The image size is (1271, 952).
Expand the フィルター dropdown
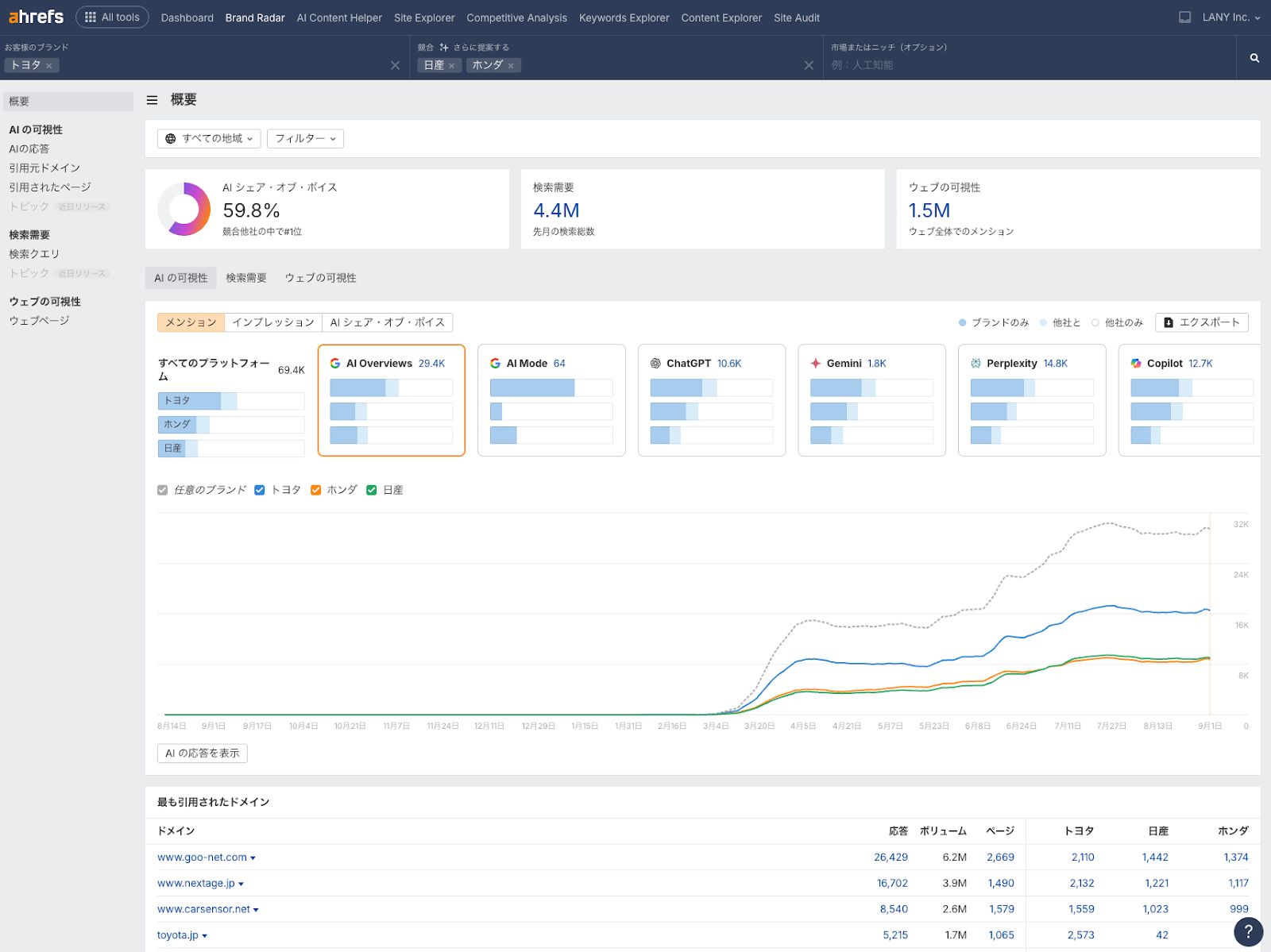(x=305, y=139)
